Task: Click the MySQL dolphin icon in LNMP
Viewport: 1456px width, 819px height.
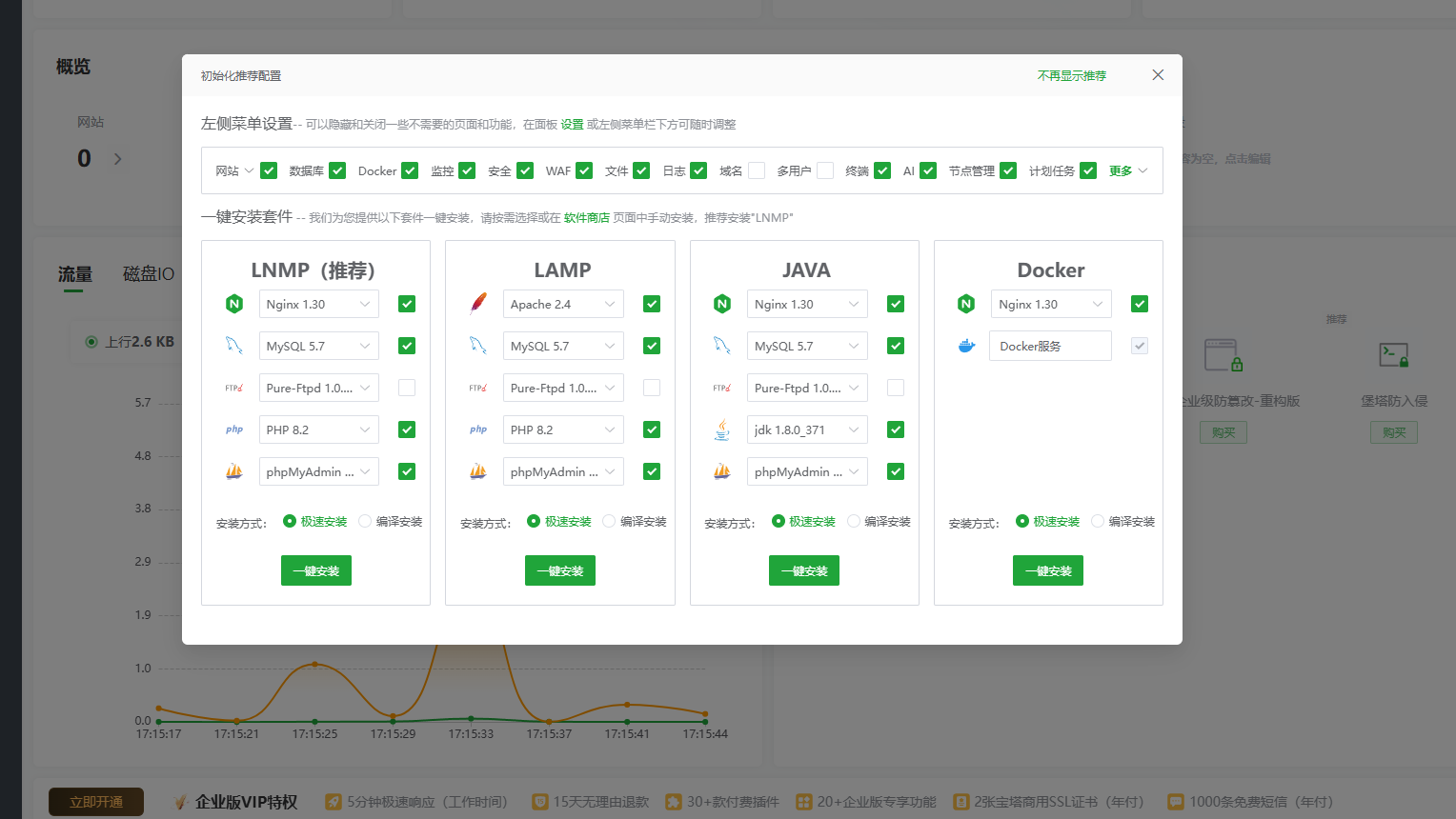Action: point(234,346)
